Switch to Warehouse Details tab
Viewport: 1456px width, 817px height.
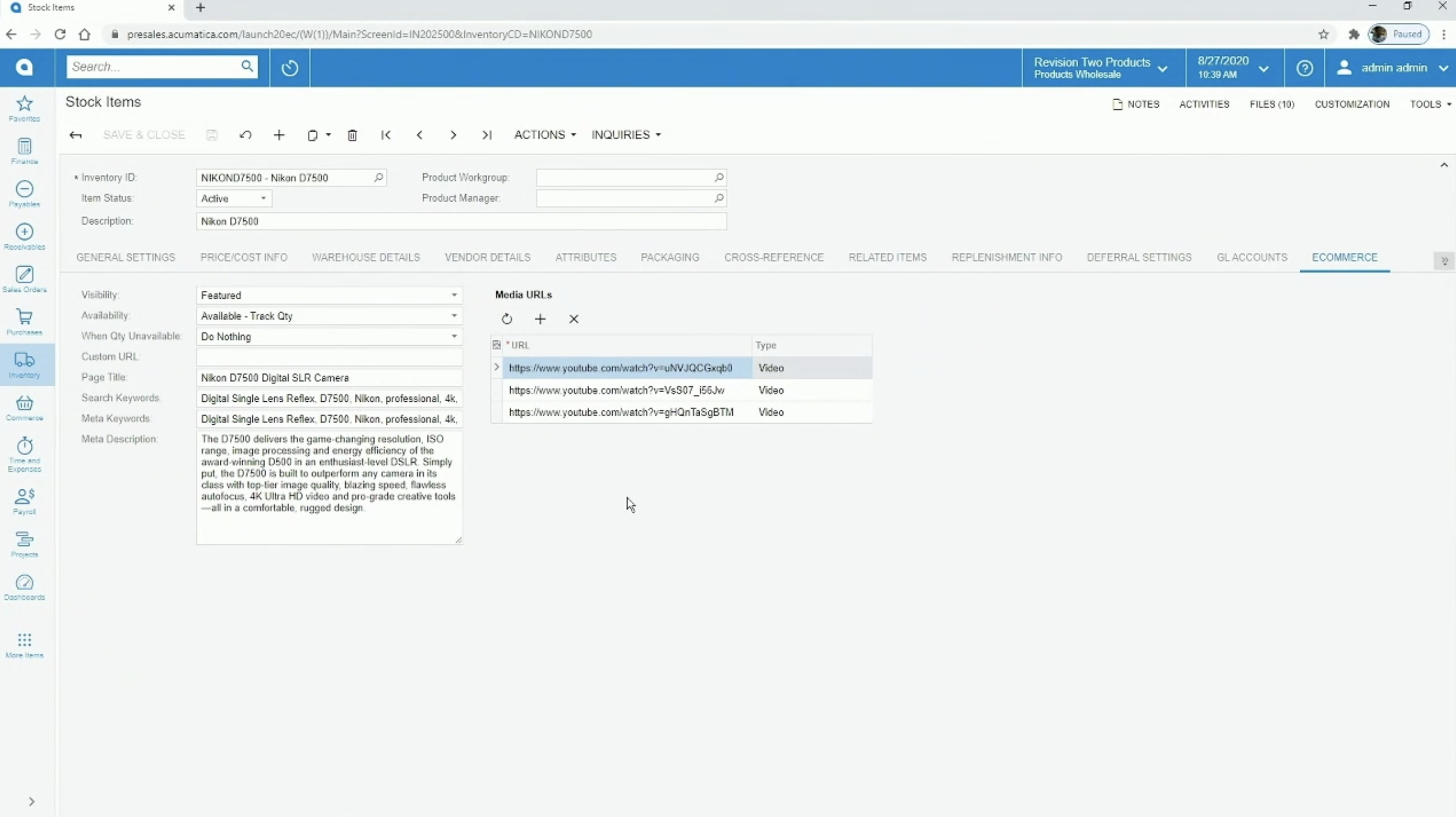pos(366,258)
